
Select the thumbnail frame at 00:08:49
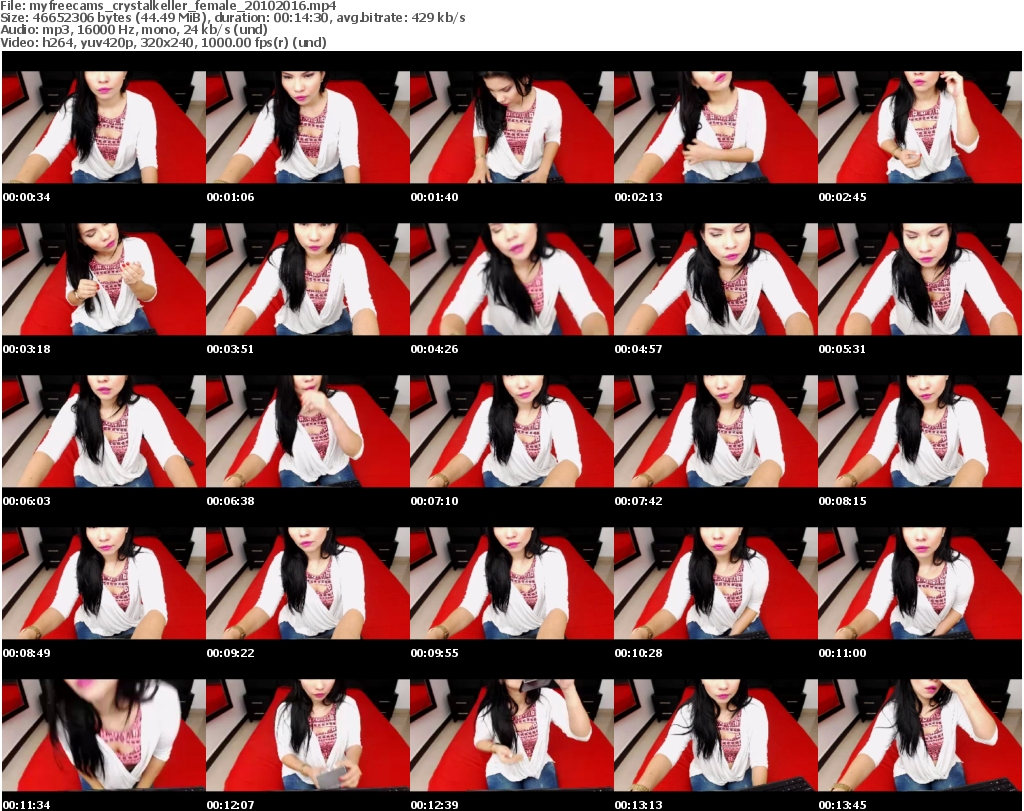104,584
